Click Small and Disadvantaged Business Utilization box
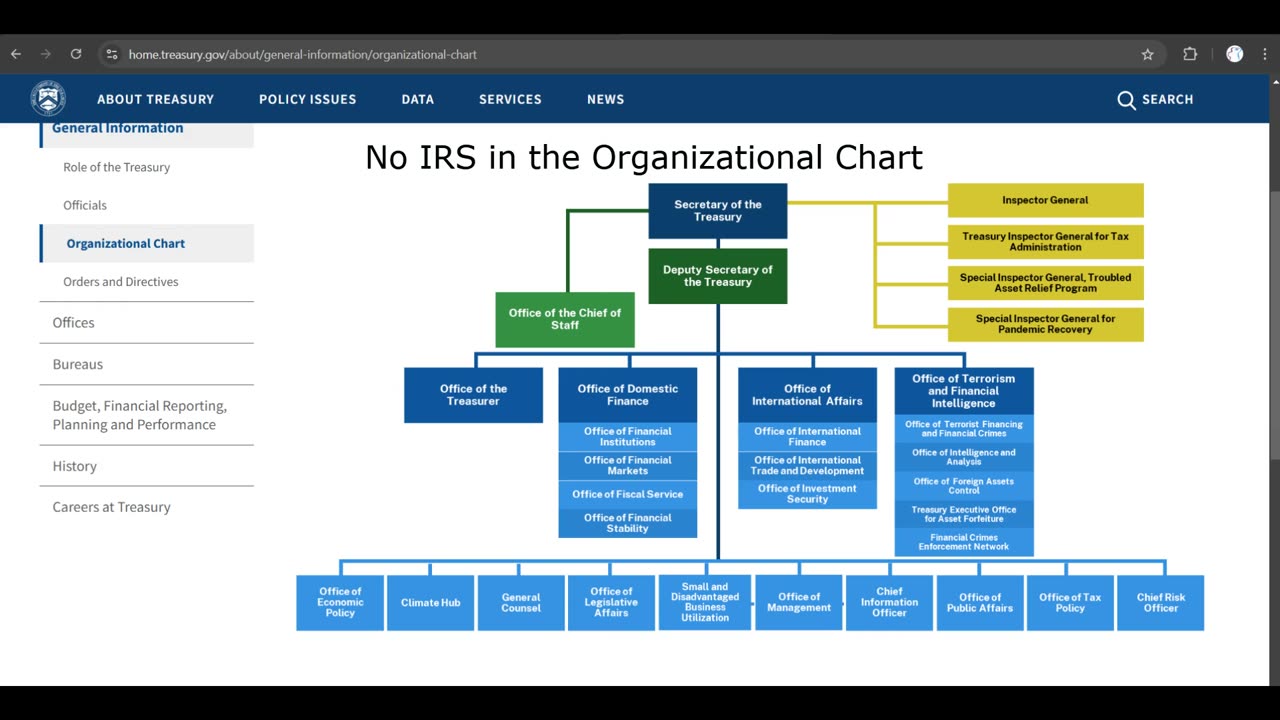Screen dimensions: 1280x720 [x=705, y=602]
